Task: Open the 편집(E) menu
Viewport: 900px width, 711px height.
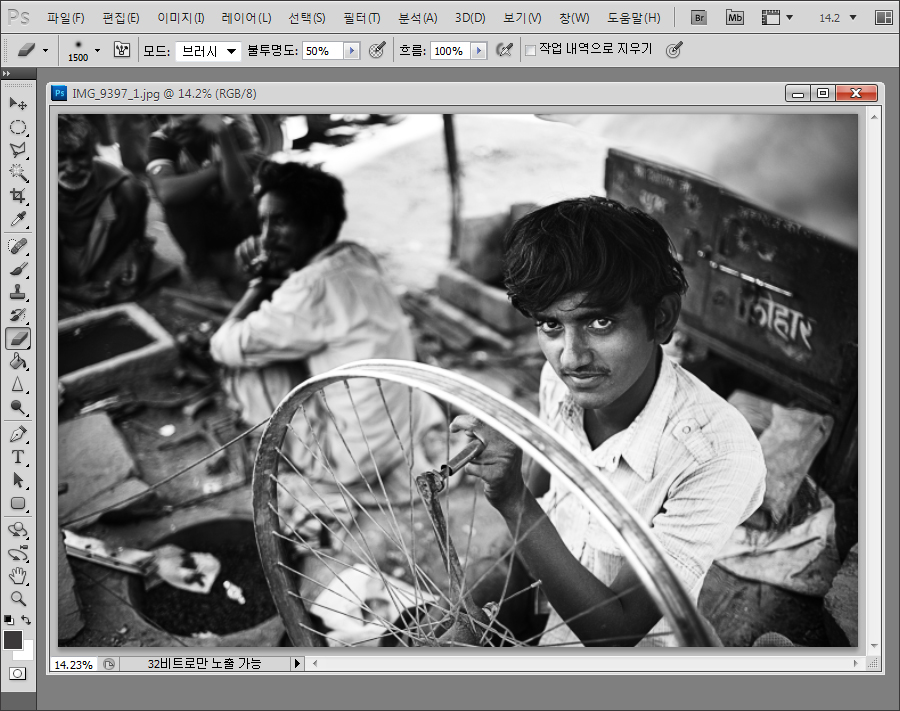Action: coord(121,18)
